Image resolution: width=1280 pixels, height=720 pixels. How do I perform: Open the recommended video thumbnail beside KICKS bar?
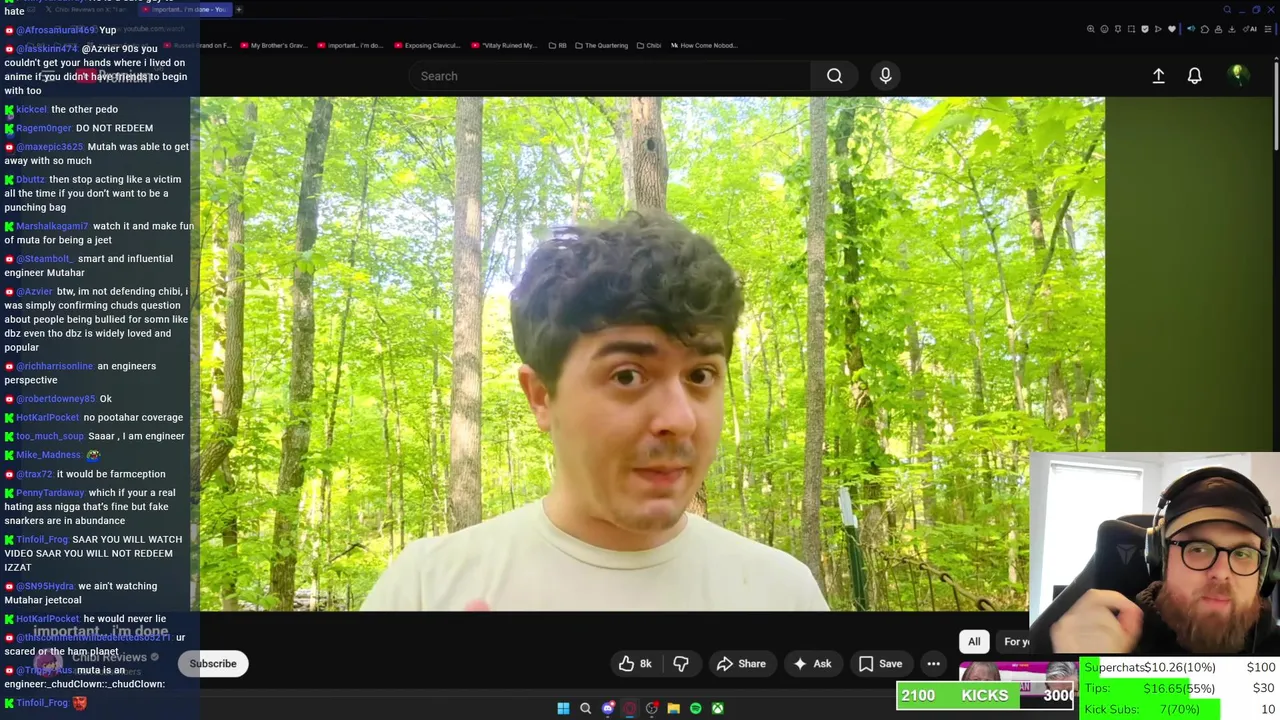coord(1018,672)
